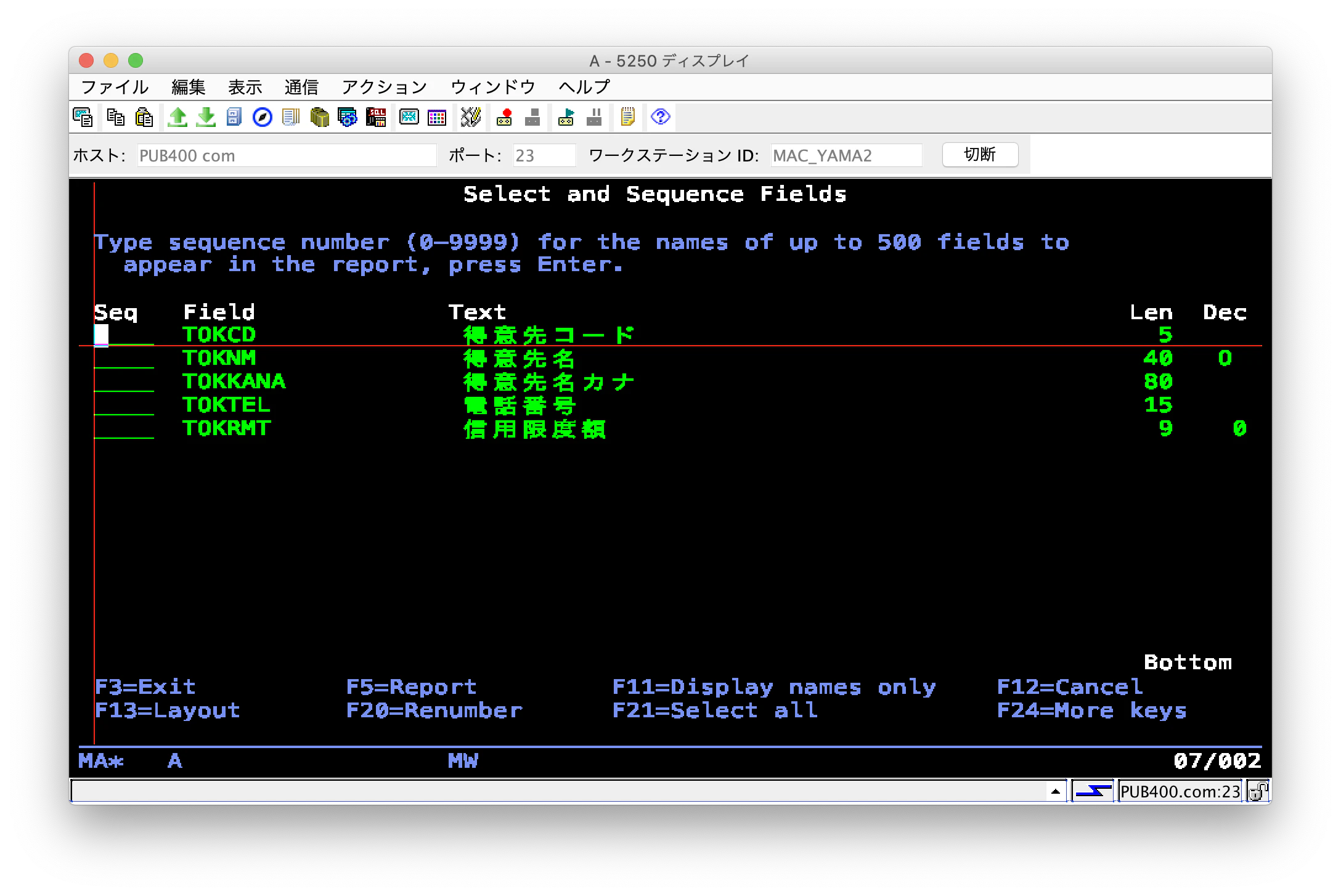This screenshot has width=1341, height=896.
Task: Open the 表示 menu
Action: point(245,88)
